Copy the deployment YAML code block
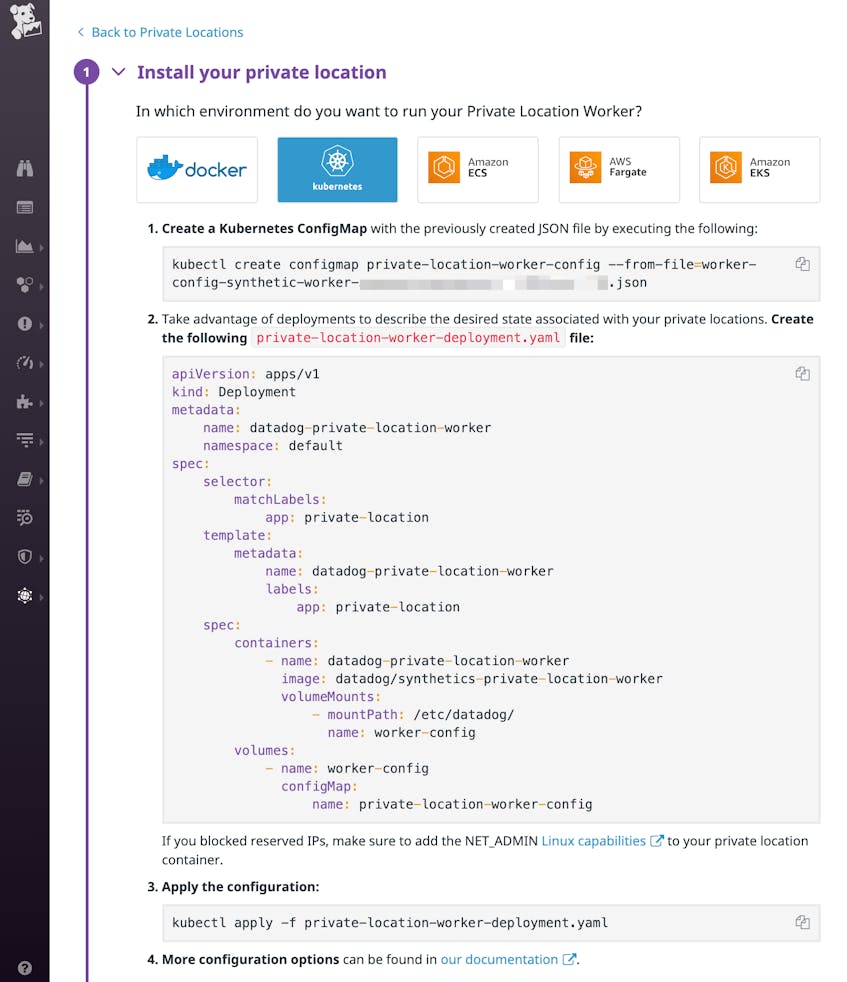Image resolution: width=847 pixels, height=982 pixels. coord(803,374)
